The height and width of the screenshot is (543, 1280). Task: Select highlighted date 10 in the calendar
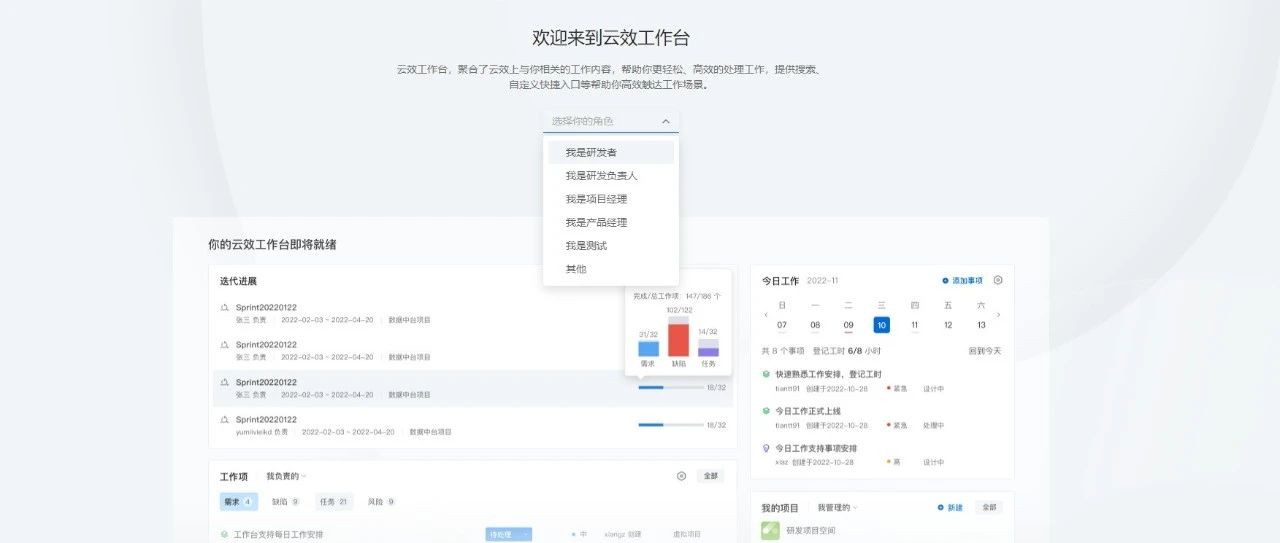pyautogui.click(x=881, y=325)
